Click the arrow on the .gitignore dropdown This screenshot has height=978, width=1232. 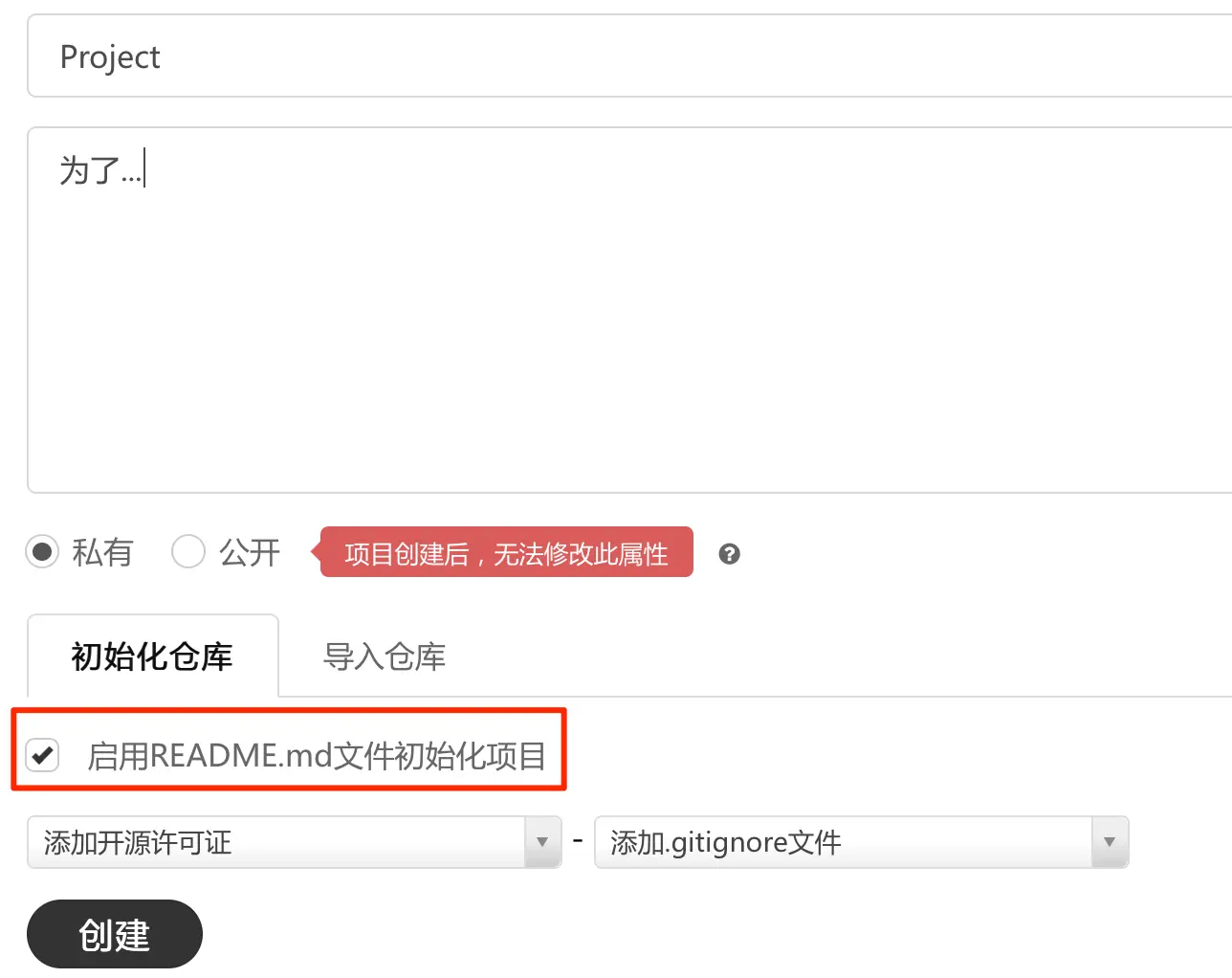[x=1110, y=842]
